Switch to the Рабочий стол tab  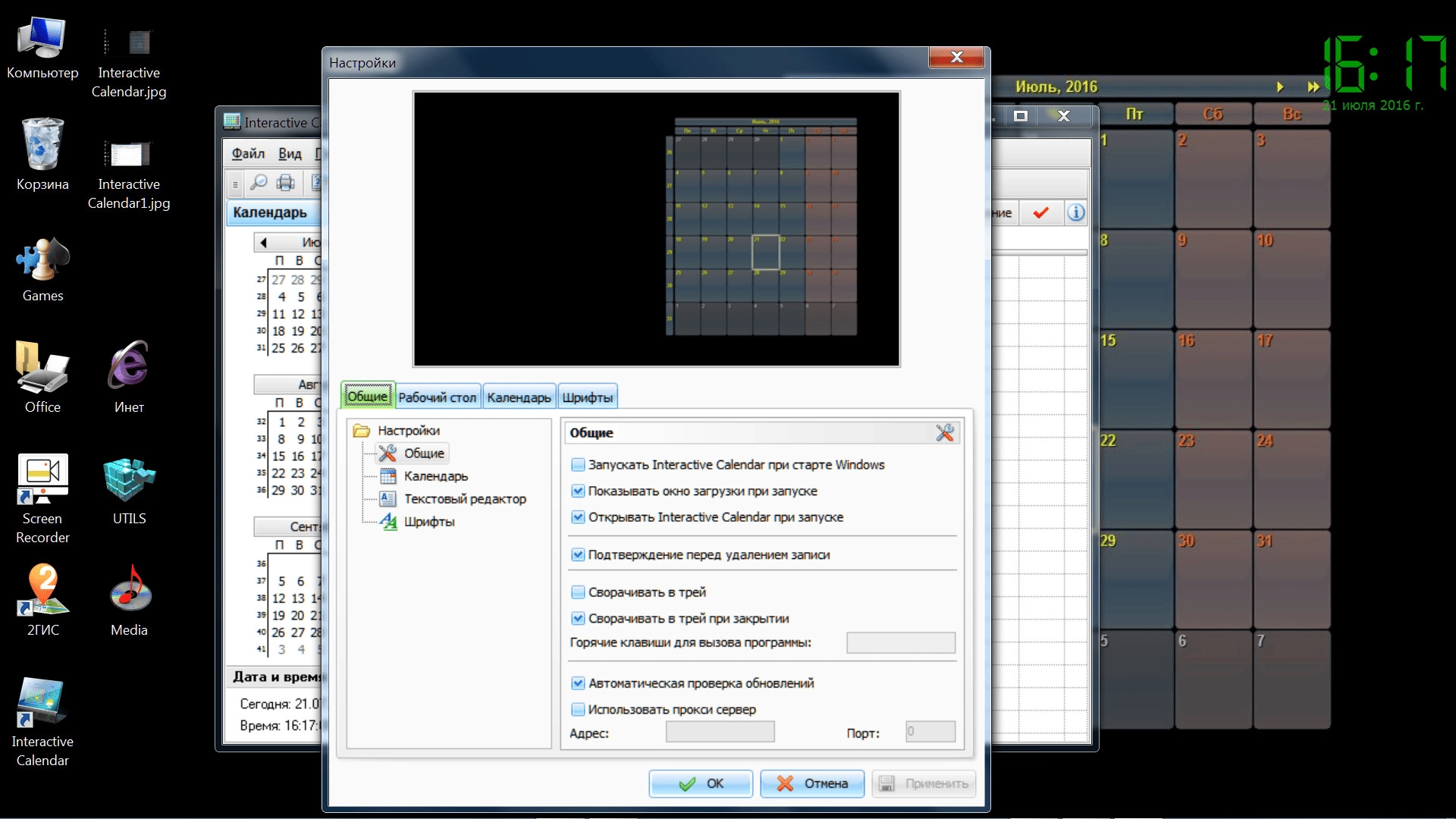tap(438, 397)
